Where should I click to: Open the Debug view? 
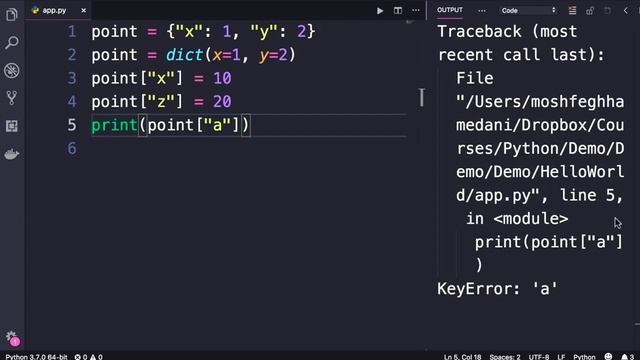[x=12, y=70]
